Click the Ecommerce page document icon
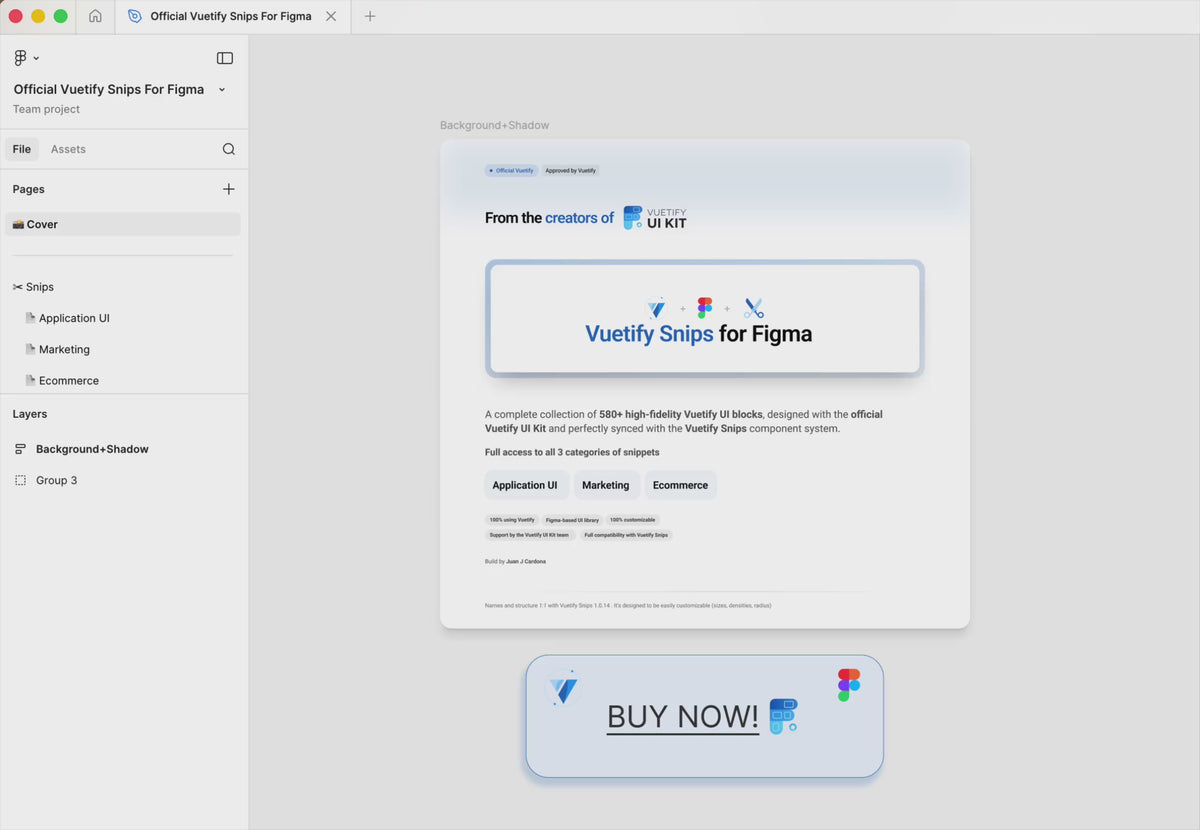This screenshot has width=1200, height=830. (x=30, y=380)
